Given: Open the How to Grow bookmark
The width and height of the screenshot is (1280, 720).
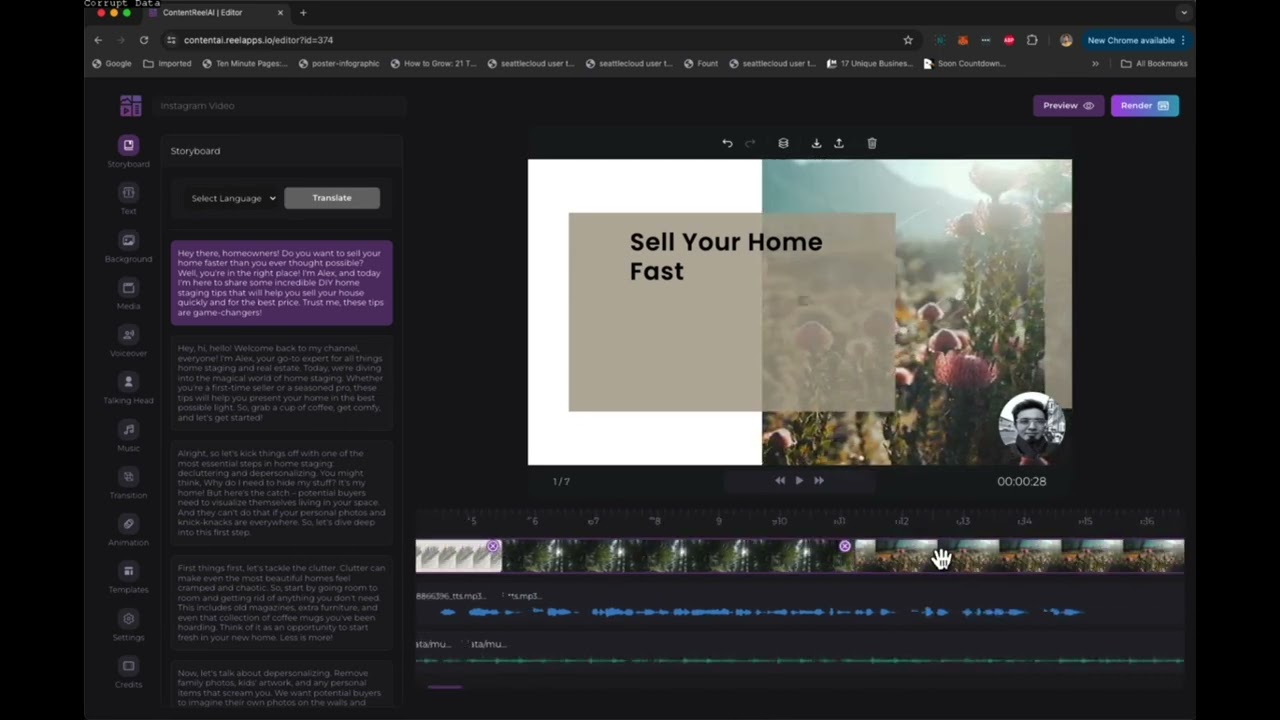Looking at the screenshot, I should coord(433,63).
